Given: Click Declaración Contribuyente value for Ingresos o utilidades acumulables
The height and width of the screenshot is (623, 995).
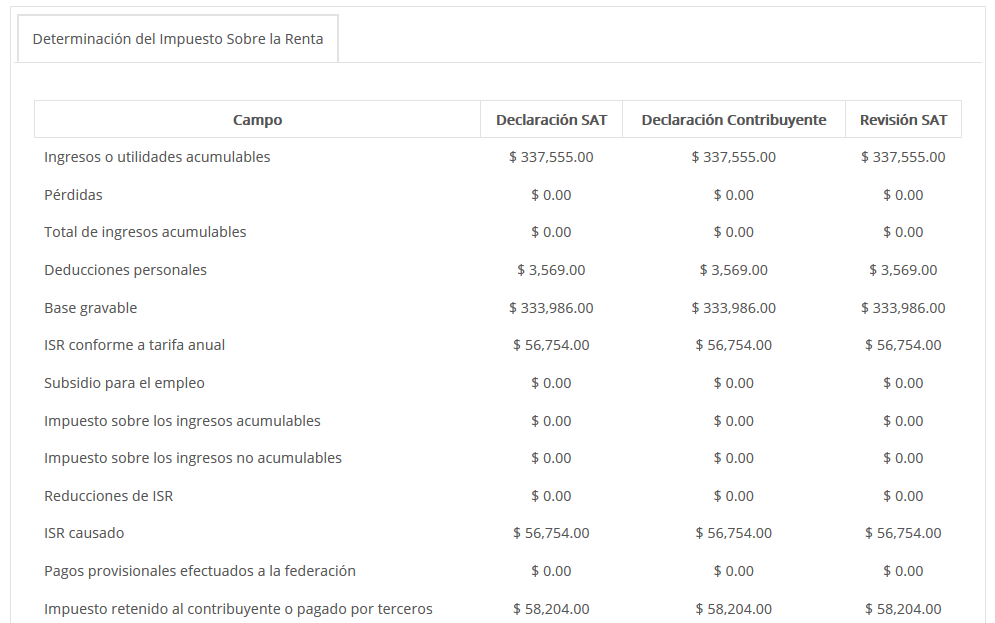Looking at the screenshot, I should [734, 157].
